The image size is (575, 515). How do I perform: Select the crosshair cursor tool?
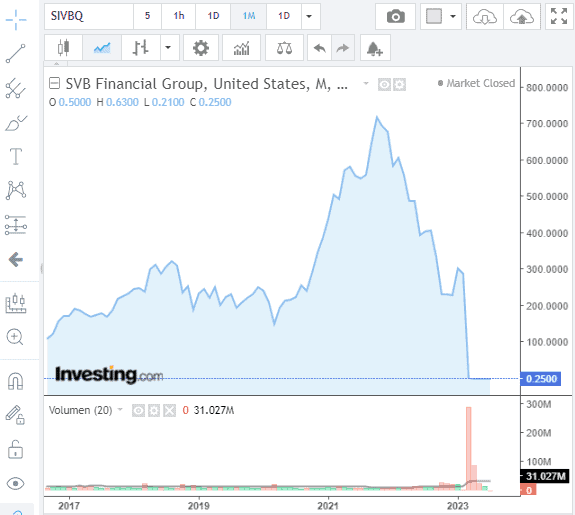click(x=16, y=19)
